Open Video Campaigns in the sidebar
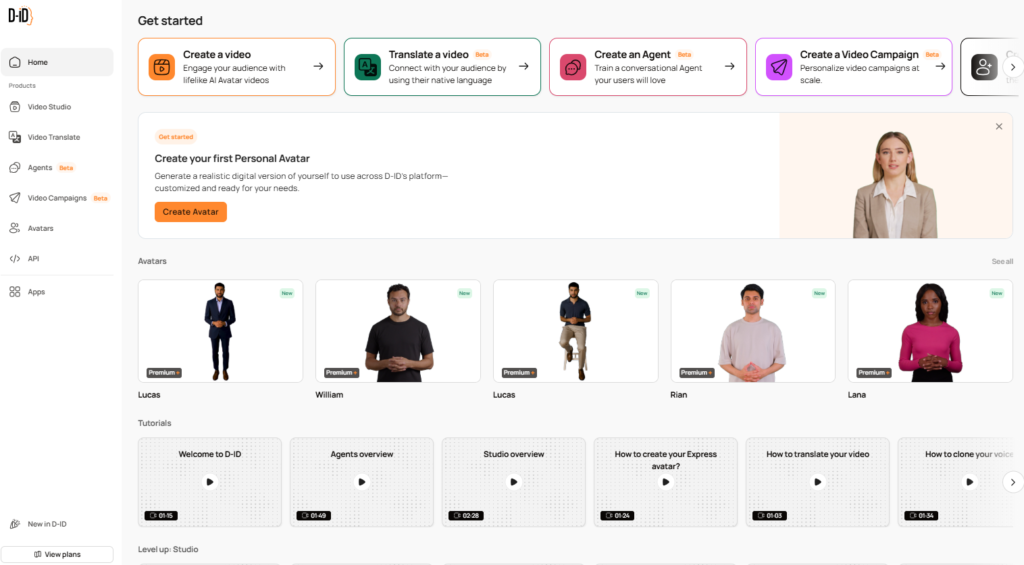The height and width of the screenshot is (565, 1024). tap(57, 198)
